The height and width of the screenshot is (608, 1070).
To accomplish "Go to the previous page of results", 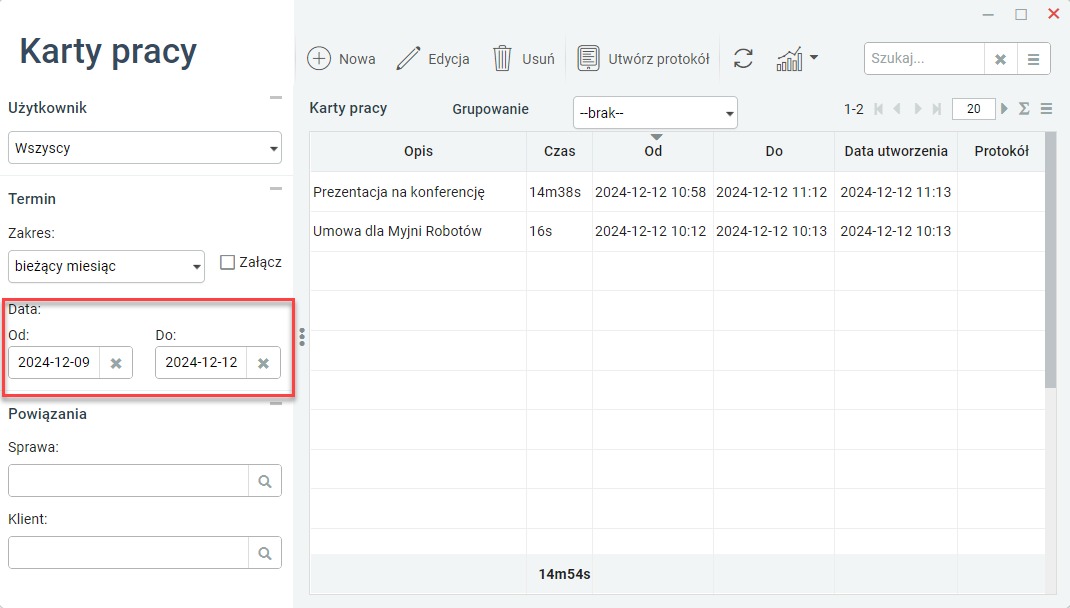I will coord(897,108).
